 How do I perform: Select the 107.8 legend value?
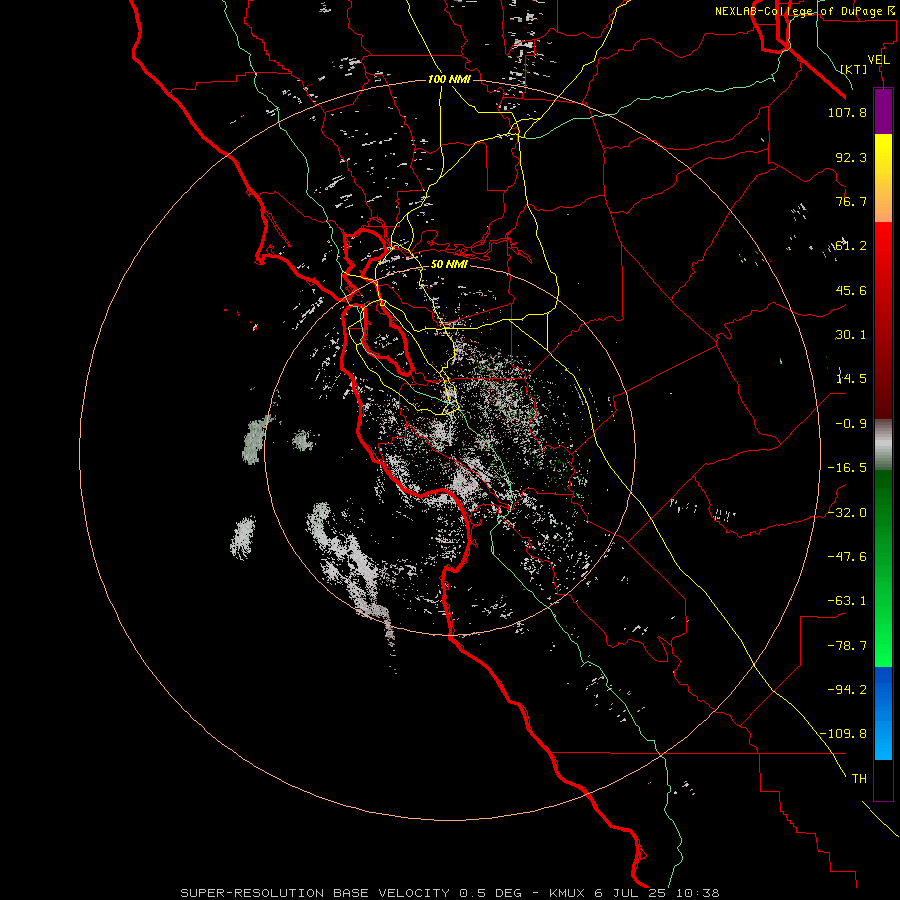[x=847, y=112]
